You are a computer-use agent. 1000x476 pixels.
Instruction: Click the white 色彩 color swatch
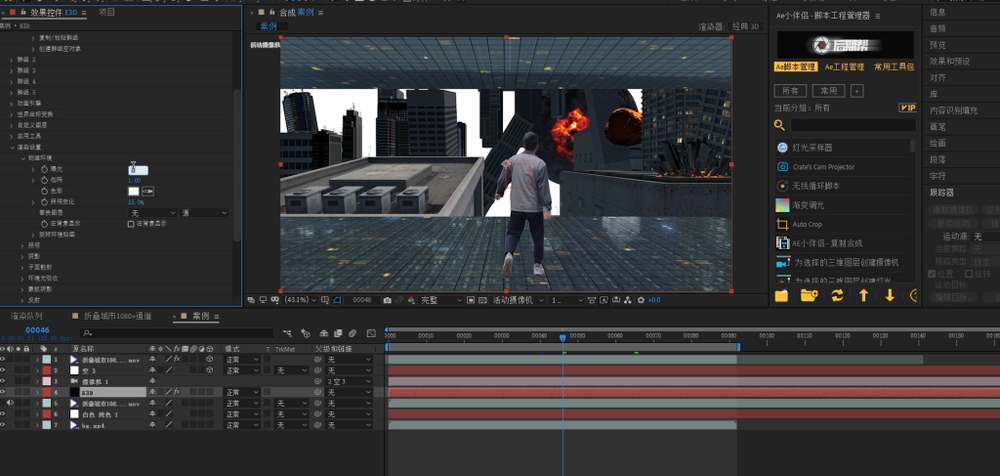(133, 190)
